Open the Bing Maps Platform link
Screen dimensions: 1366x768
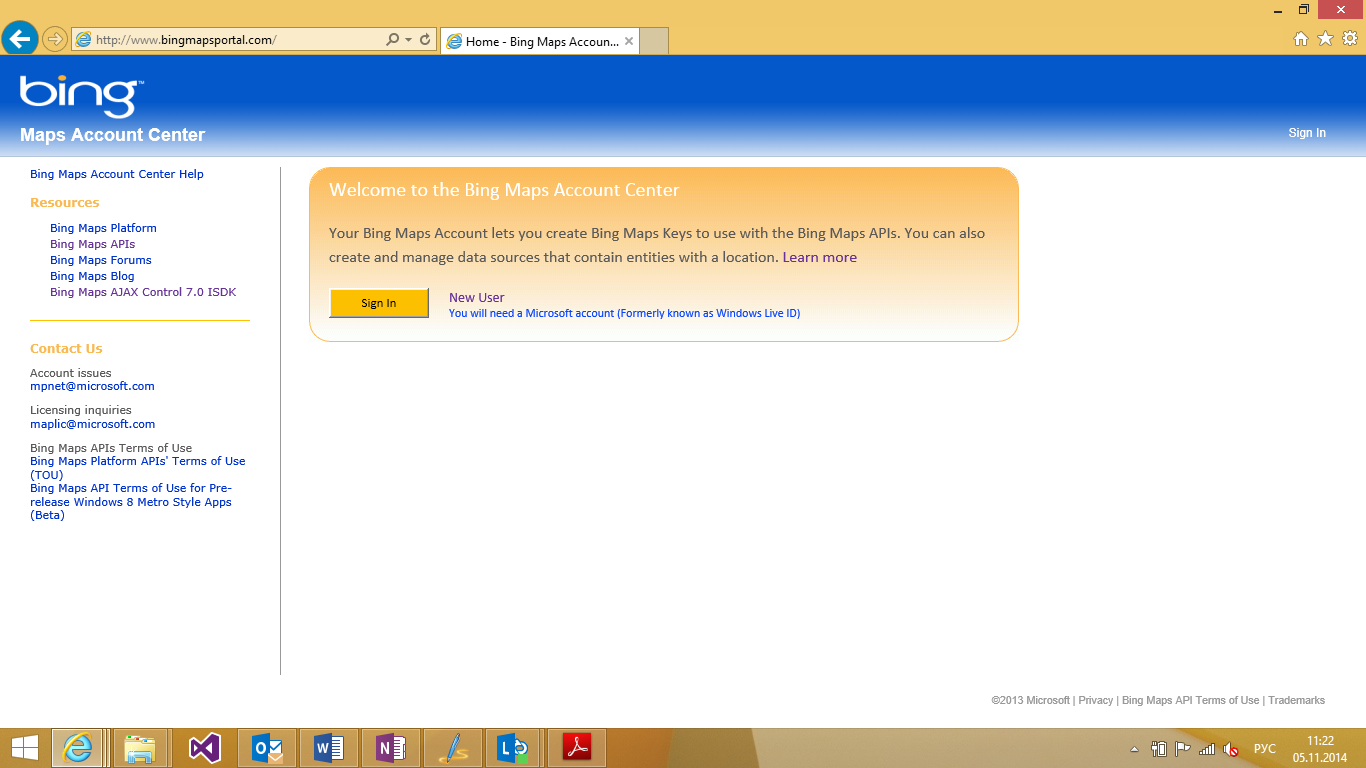103,228
